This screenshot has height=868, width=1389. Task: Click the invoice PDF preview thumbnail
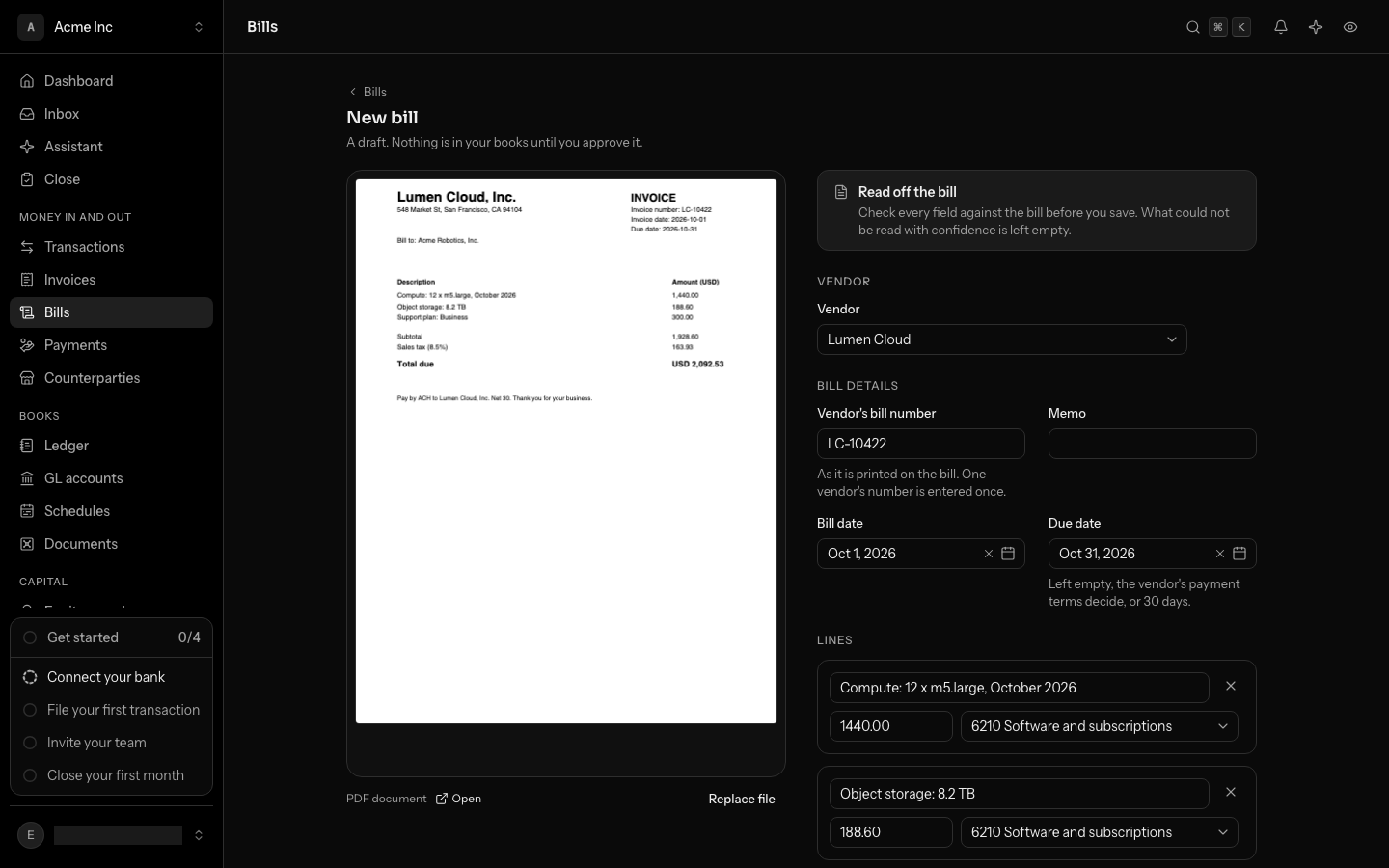click(566, 451)
